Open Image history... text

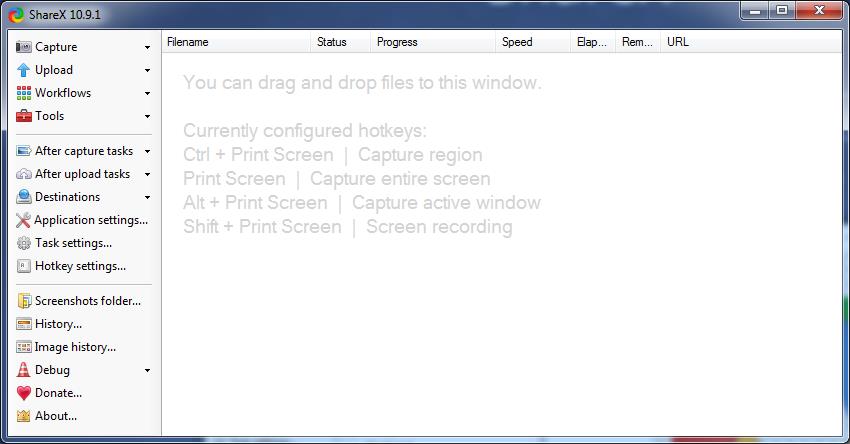75,347
